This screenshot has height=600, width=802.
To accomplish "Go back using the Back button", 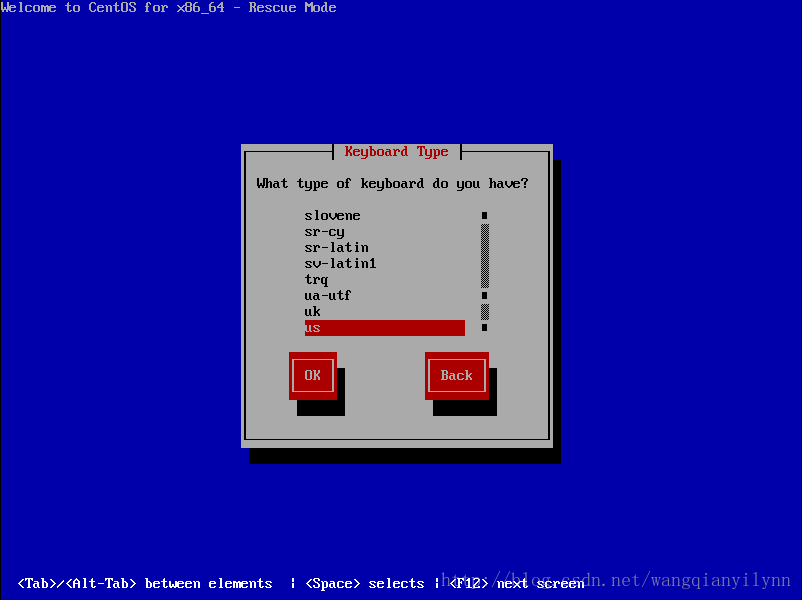I will (x=456, y=375).
